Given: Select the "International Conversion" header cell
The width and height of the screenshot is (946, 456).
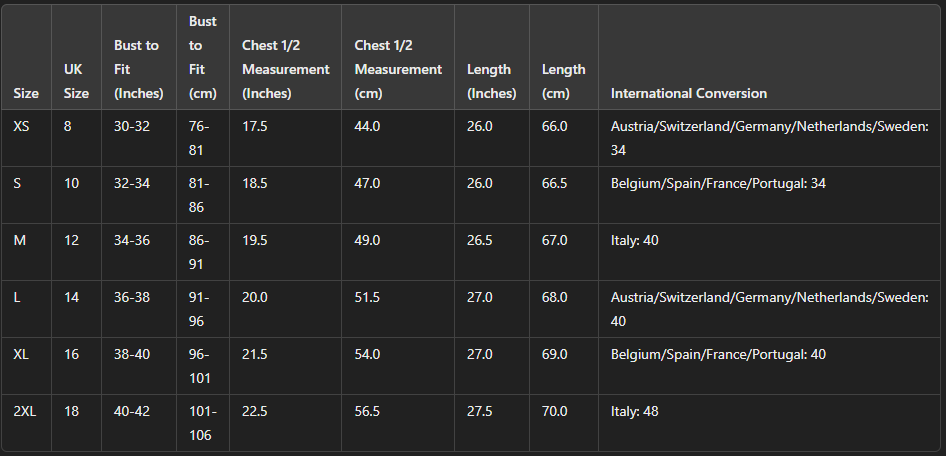Looking at the screenshot, I should tap(689, 93).
